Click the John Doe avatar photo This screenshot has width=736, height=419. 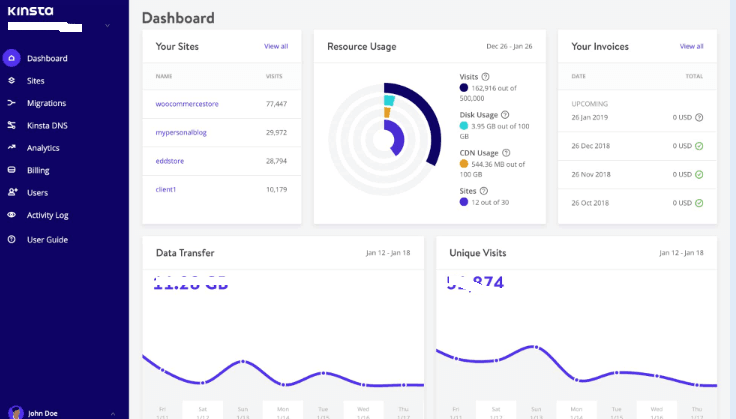pyautogui.click(x=14, y=412)
